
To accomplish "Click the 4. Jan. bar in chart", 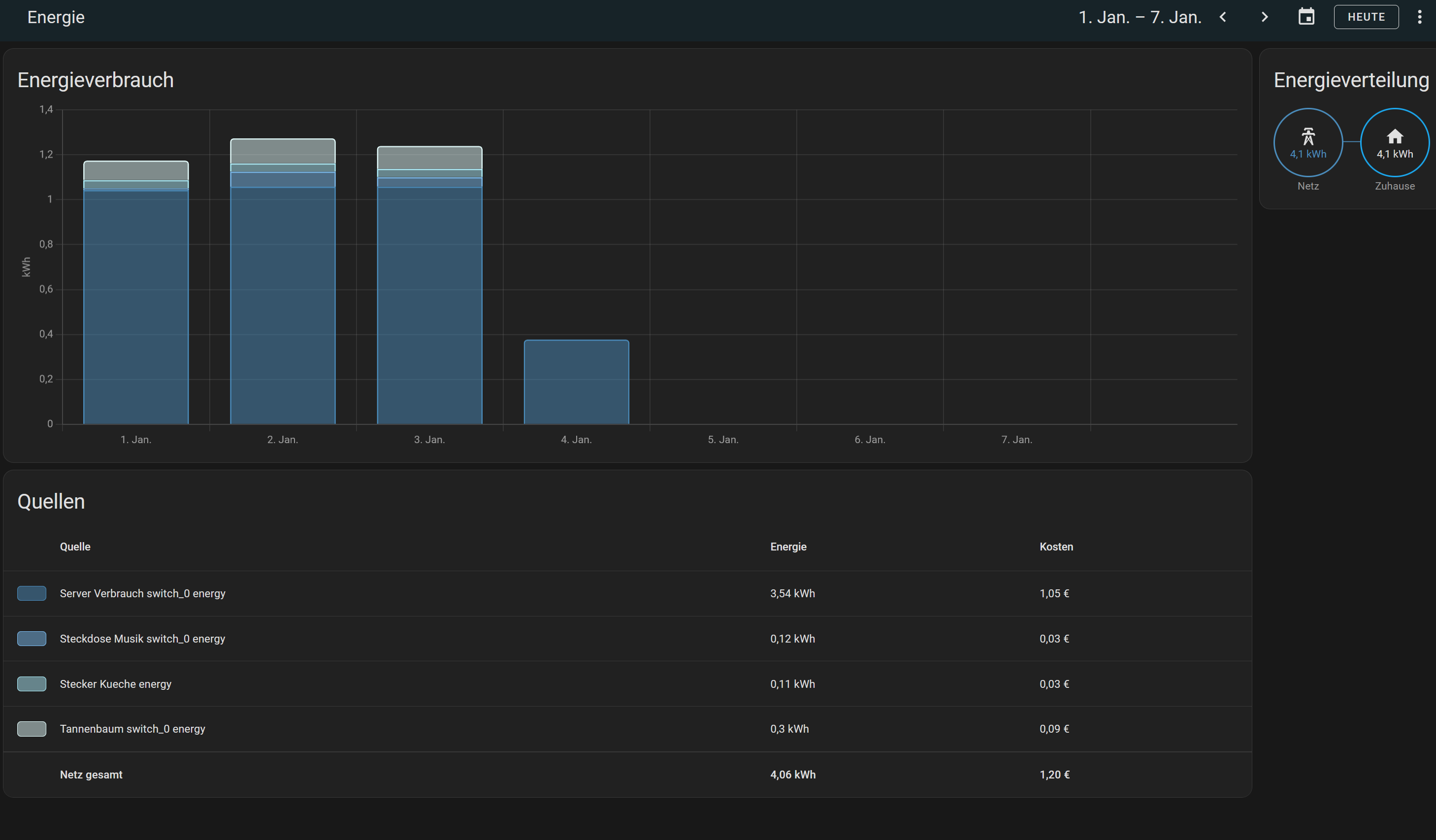I will pyautogui.click(x=576, y=382).
